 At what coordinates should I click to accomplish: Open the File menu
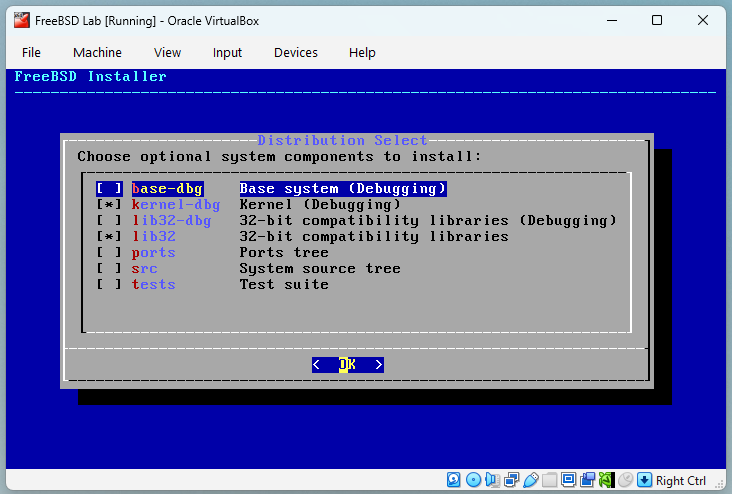click(31, 52)
